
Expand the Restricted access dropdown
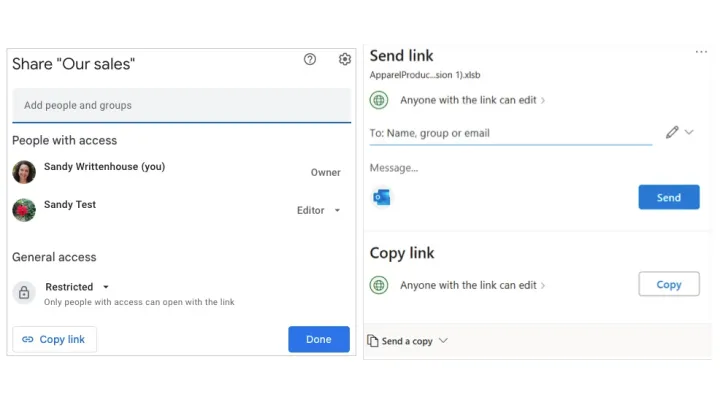(77, 287)
